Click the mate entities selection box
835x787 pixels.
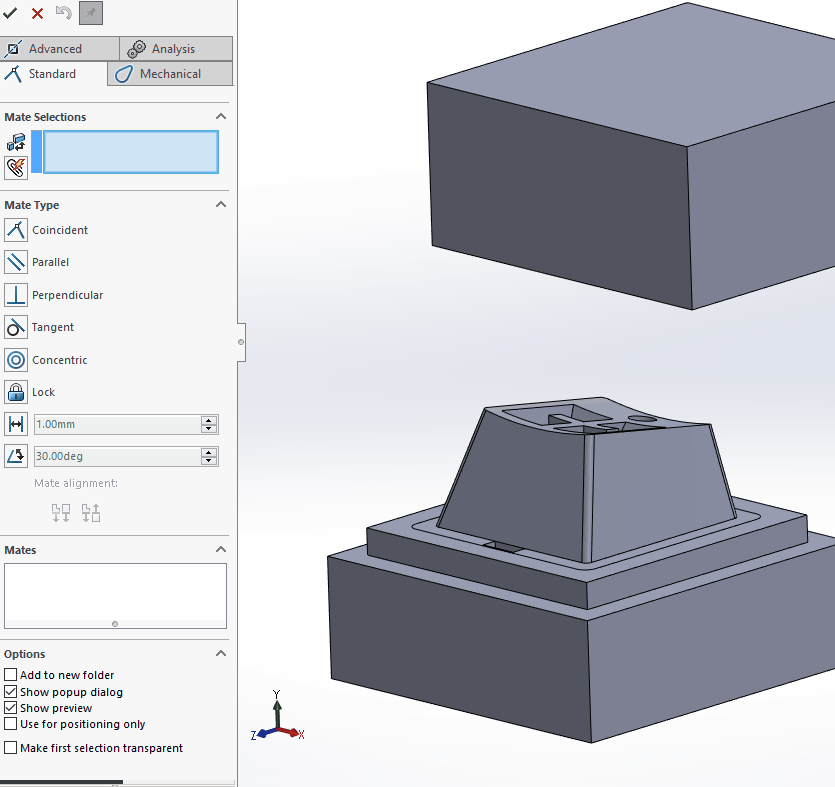pos(130,152)
